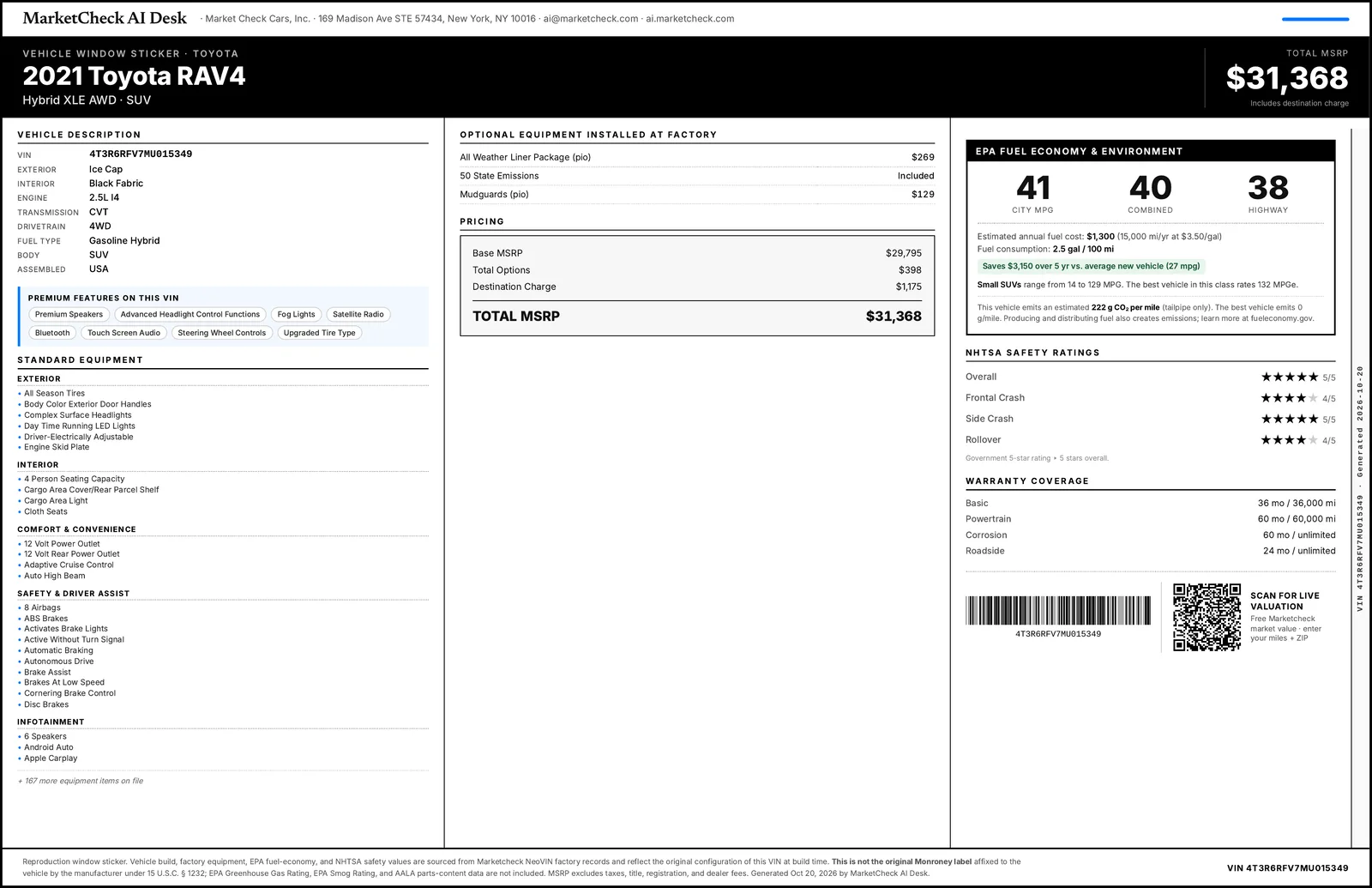Select the Bluetooth feature chip
The height and width of the screenshot is (888, 1372).
click(52, 333)
